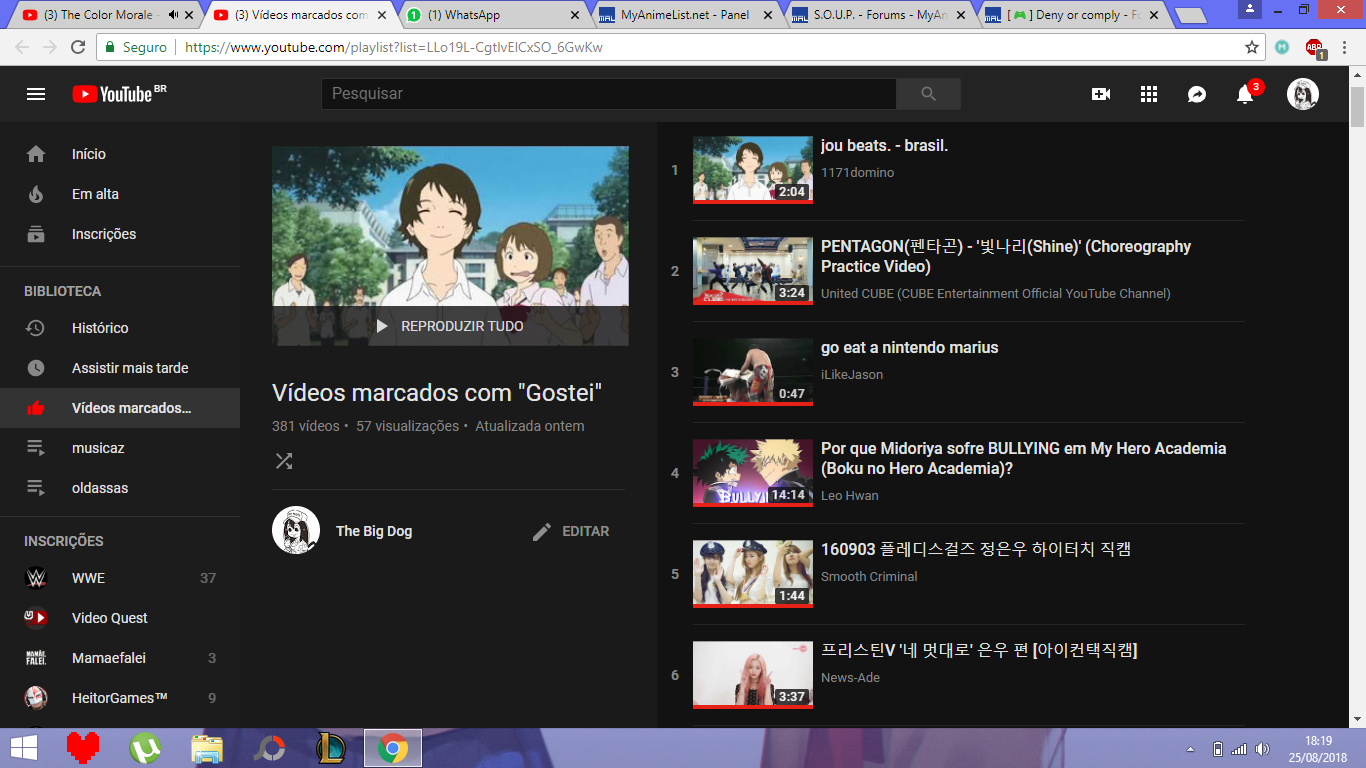Open the YouTube apps grid icon
Image resolution: width=1366 pixels, height=768 pixels.
pos(1149,94)
